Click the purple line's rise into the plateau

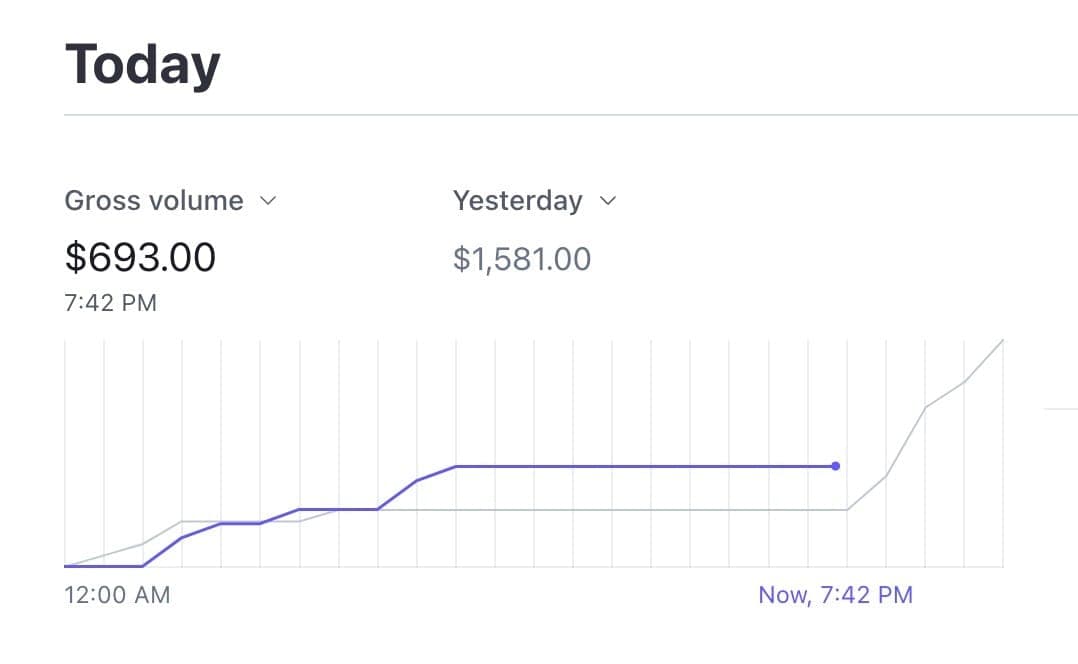pos(436,473)
